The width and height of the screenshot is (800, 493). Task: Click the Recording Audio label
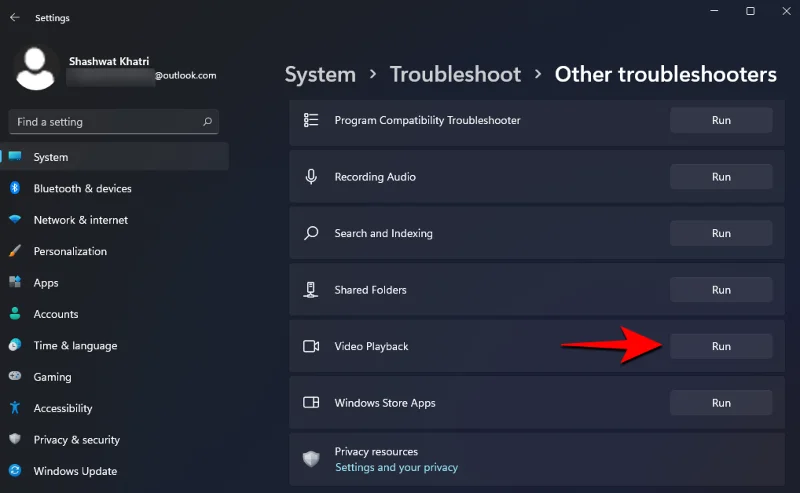pos(375,177)
